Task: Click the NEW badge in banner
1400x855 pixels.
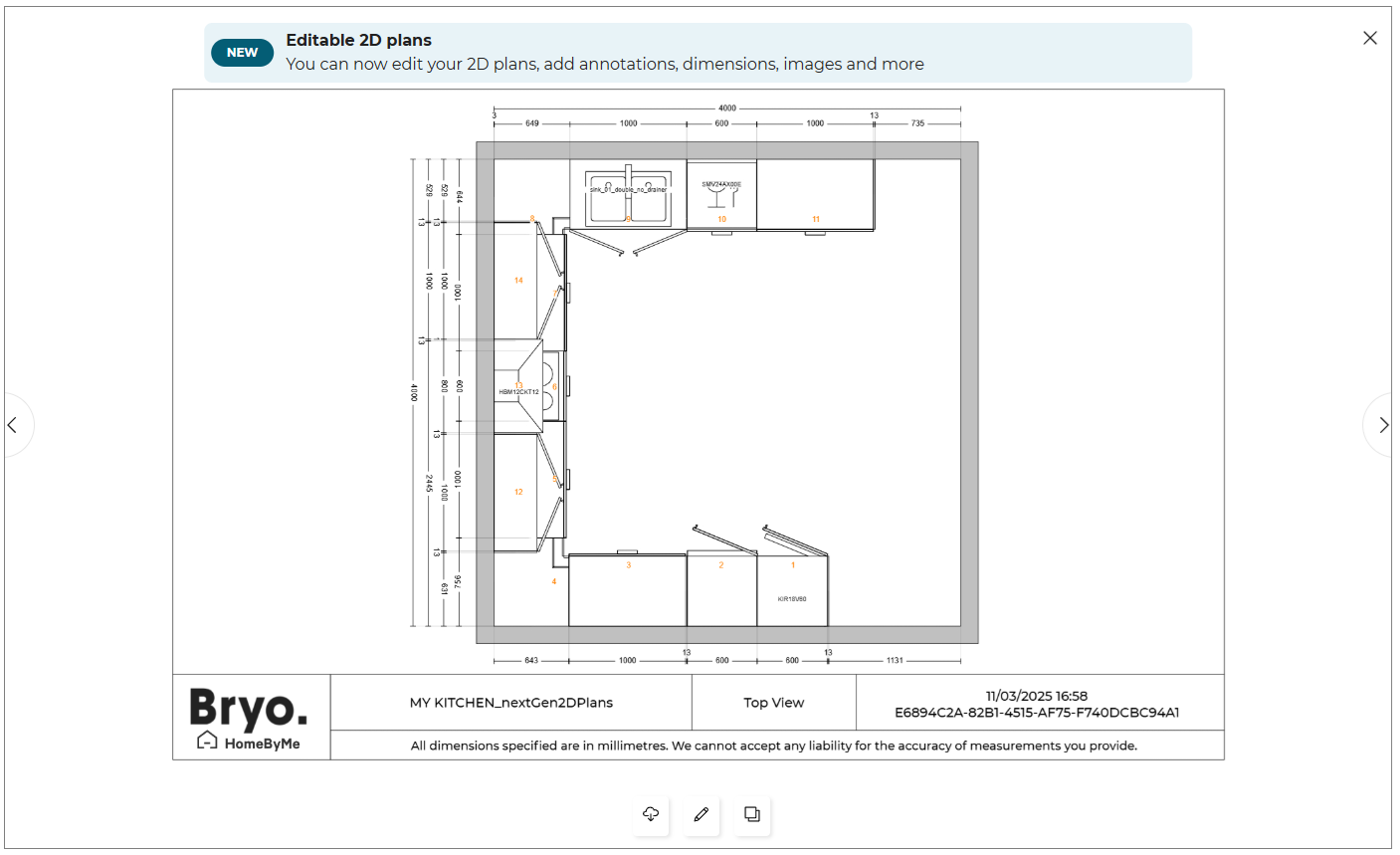Action: pos(242,53)
